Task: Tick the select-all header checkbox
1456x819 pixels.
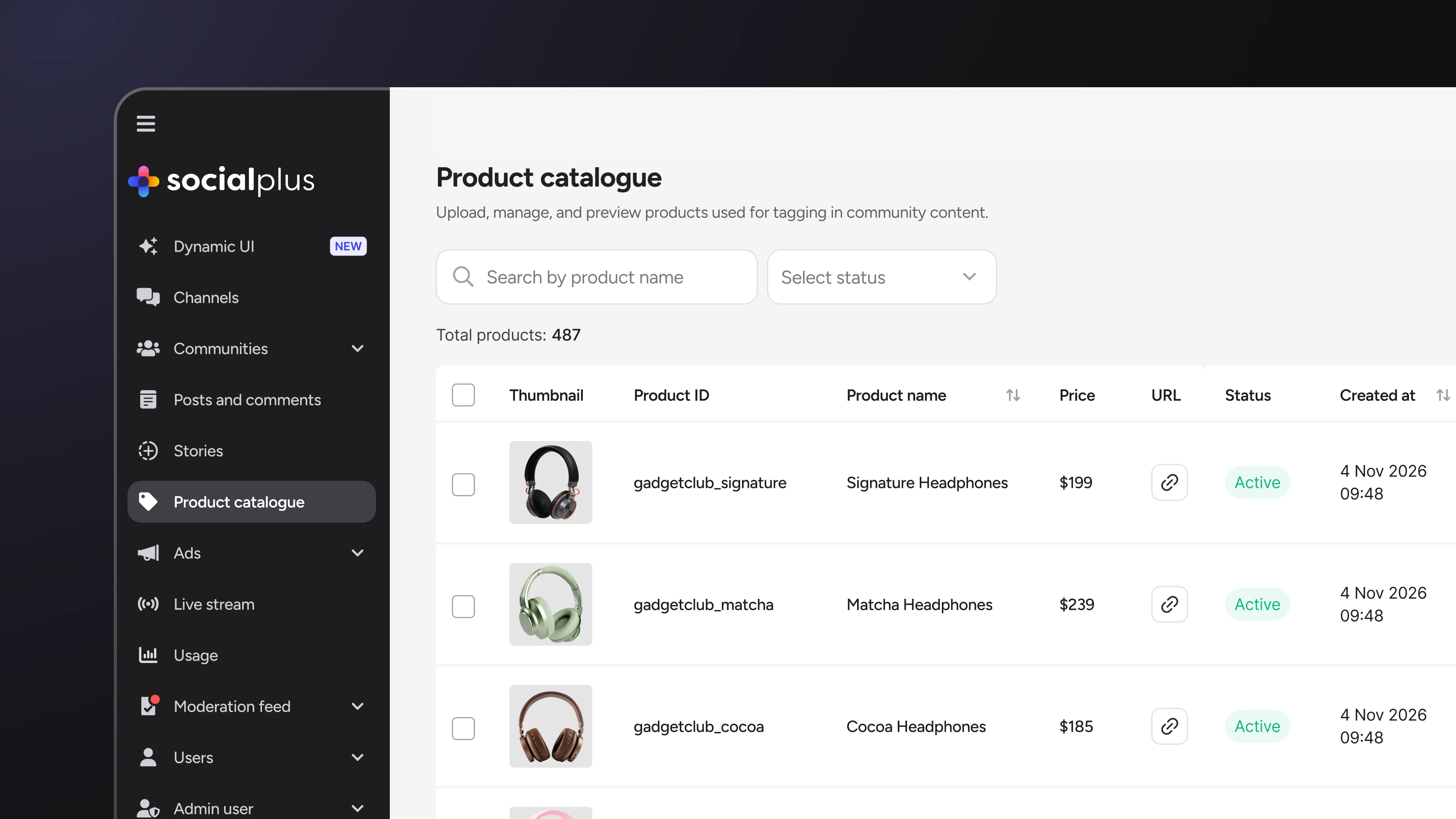Action: point(463,395)
